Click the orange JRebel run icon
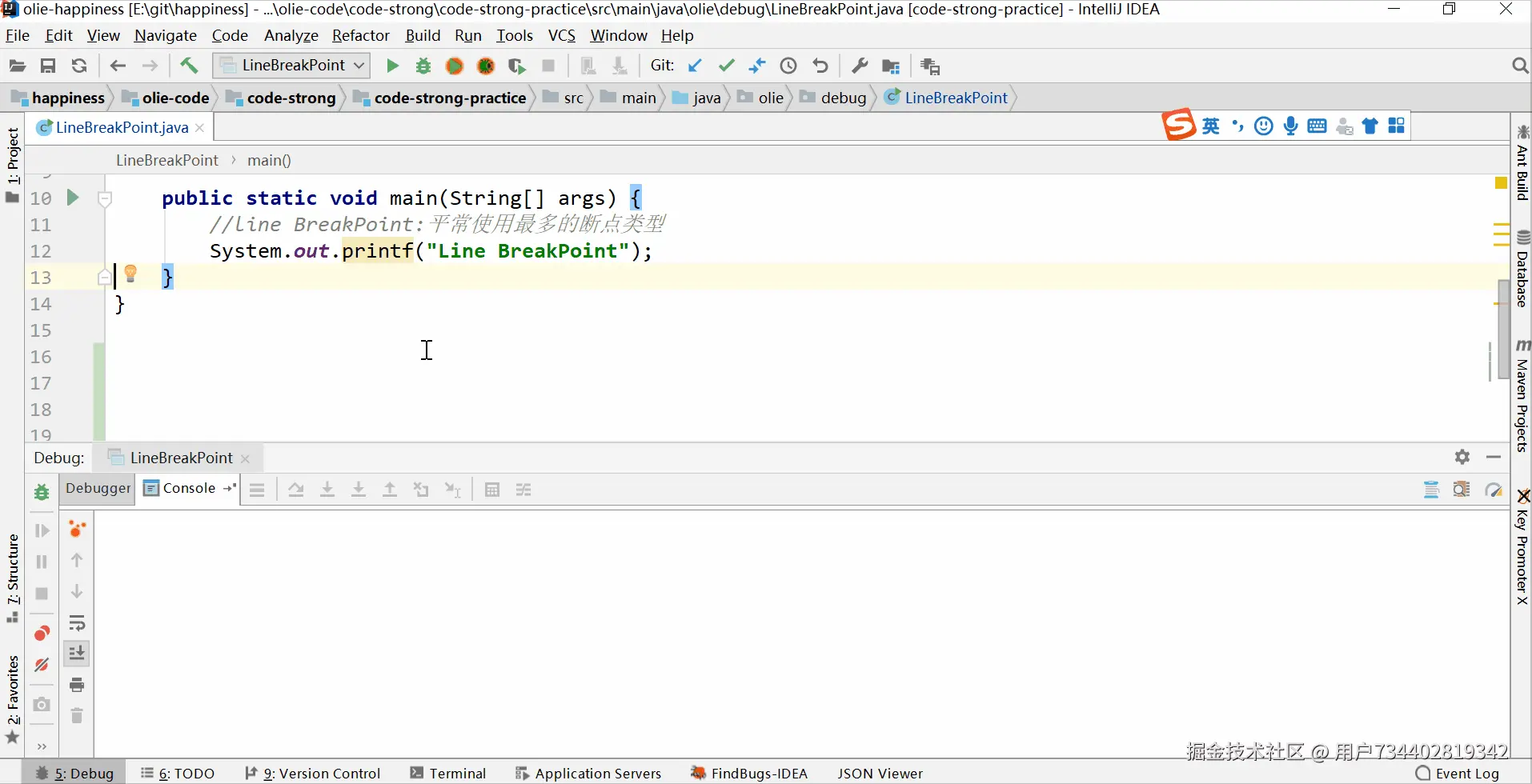Screen dimensions: 1532x784 (455, 66)
